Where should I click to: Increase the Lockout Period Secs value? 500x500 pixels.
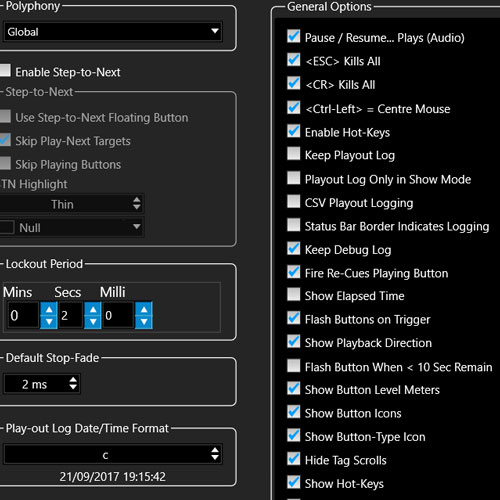[x=93, y=309]
